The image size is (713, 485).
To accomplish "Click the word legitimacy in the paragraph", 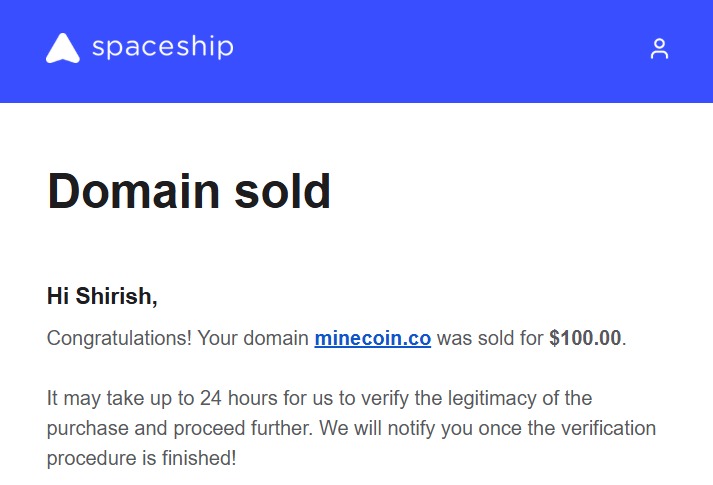I will click(x=492, y=399).
